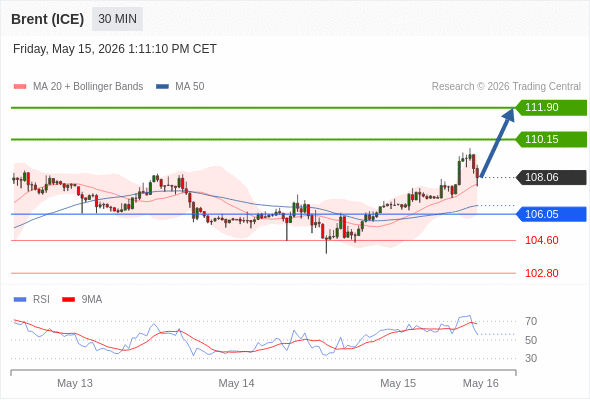The height and width of the screenshot is (400, 590).
Task: Click the May 15 date axis label
Action: pos(398,383)
